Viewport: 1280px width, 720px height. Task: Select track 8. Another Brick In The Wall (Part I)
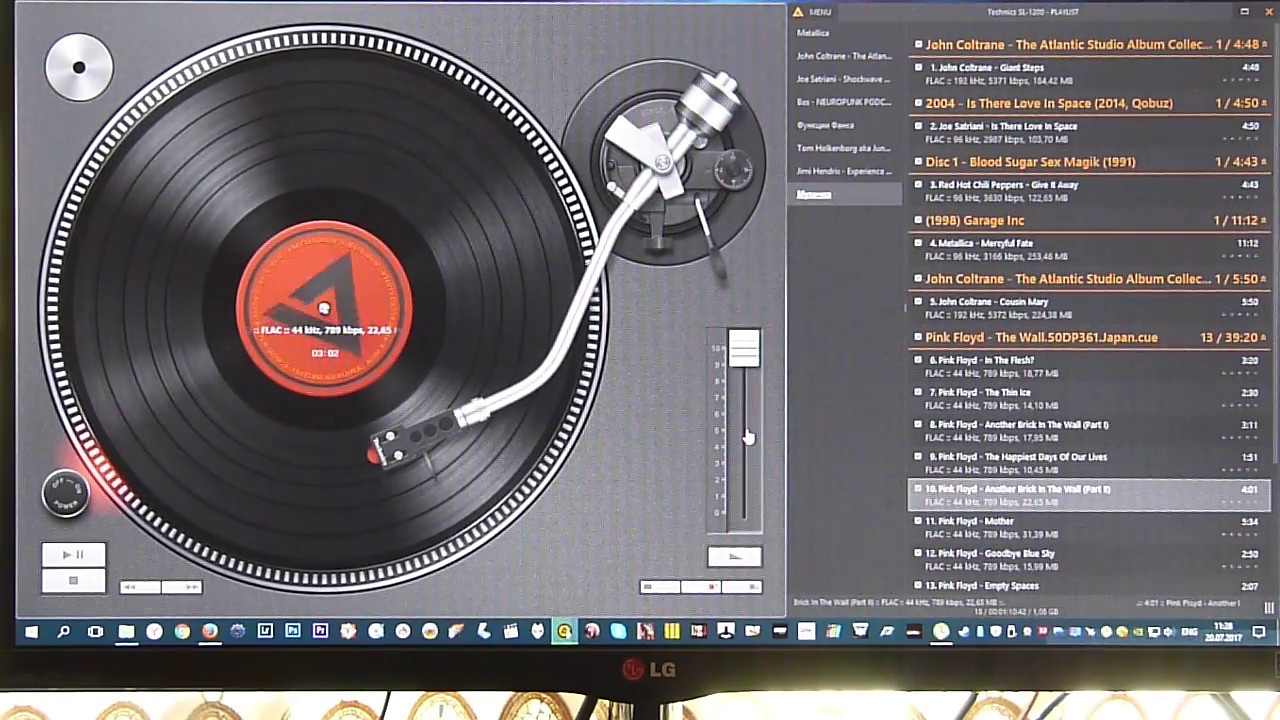[1089, 431]
